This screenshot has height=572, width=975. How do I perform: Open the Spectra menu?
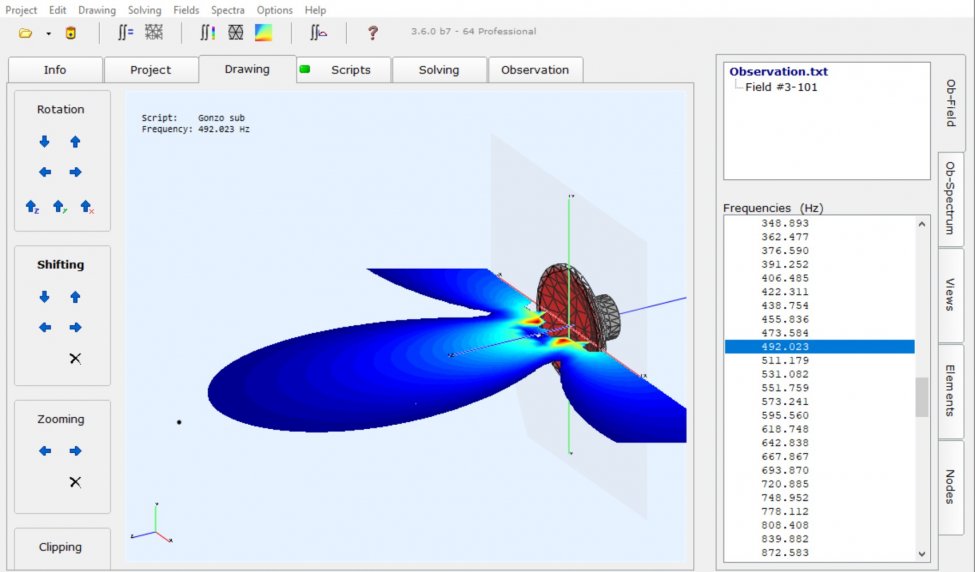pos(227,10)
